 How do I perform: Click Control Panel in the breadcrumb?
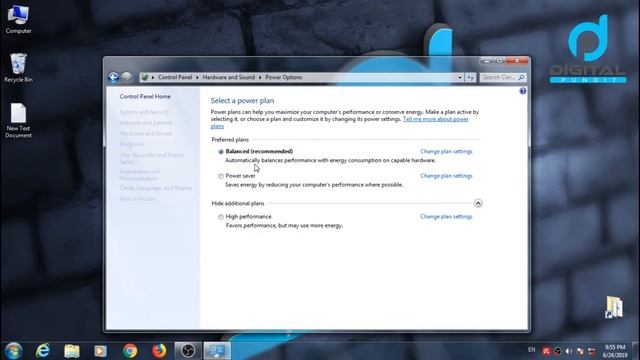tap(175, 77)
